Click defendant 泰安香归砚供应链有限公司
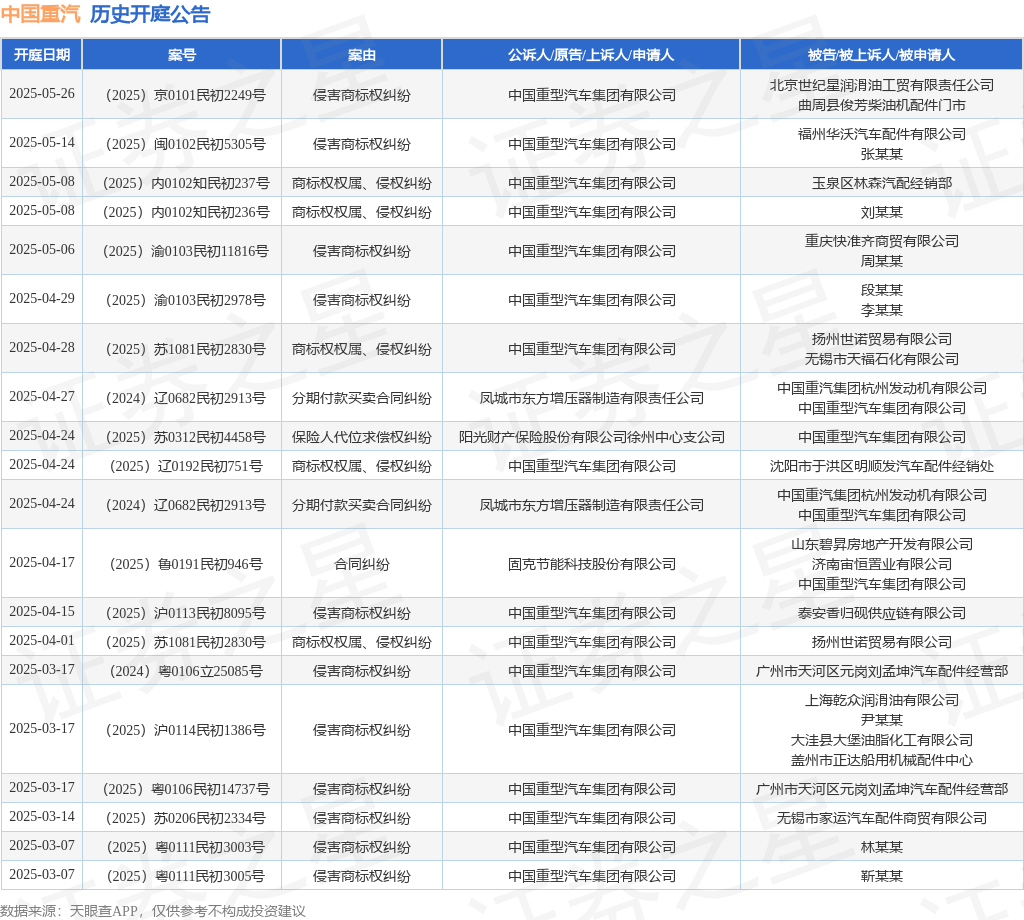Screen dimensions: 1024x920 coord(882,613)
